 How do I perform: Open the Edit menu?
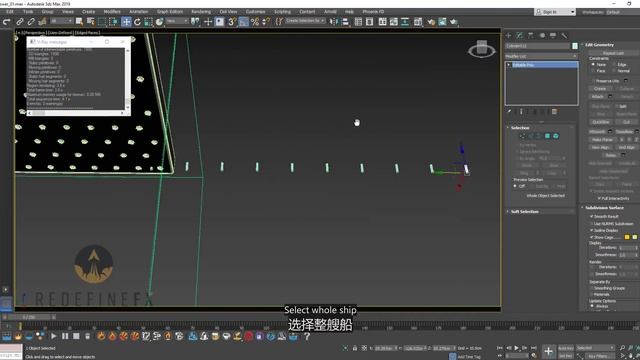(10, 12)
